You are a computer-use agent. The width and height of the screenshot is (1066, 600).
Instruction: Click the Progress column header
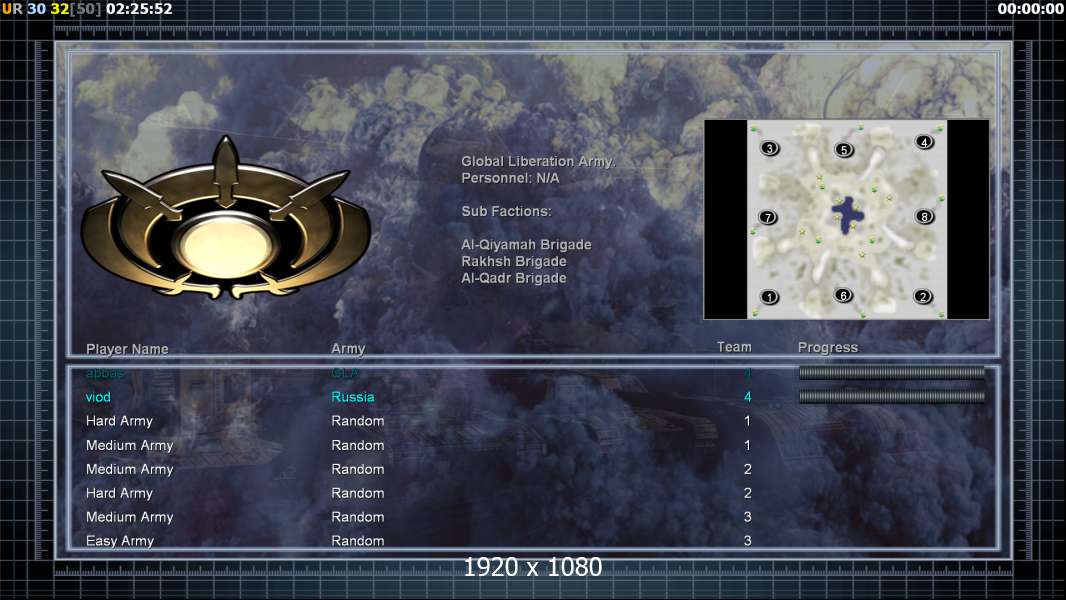click(x=827, y=348)
